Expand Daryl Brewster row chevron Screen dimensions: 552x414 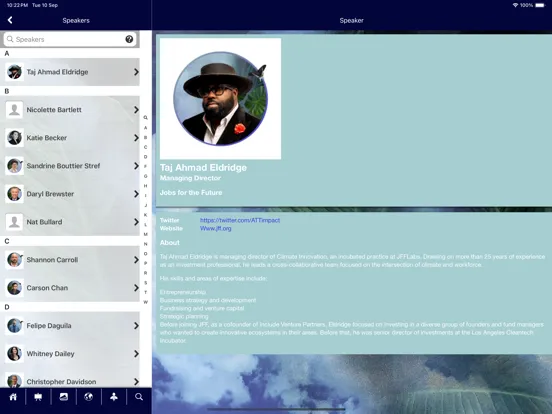tap(136, 194)
